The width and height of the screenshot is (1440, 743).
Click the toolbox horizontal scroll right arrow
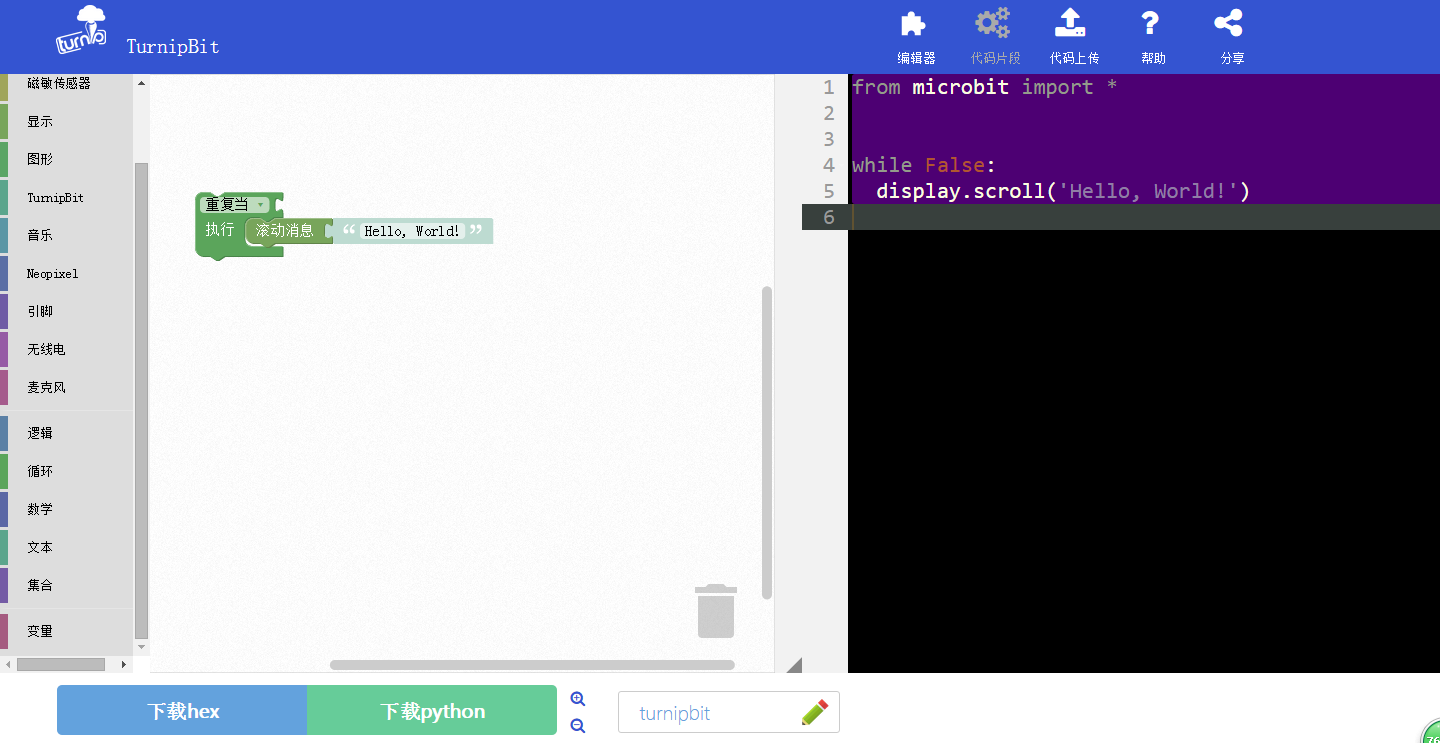[124, 664]
